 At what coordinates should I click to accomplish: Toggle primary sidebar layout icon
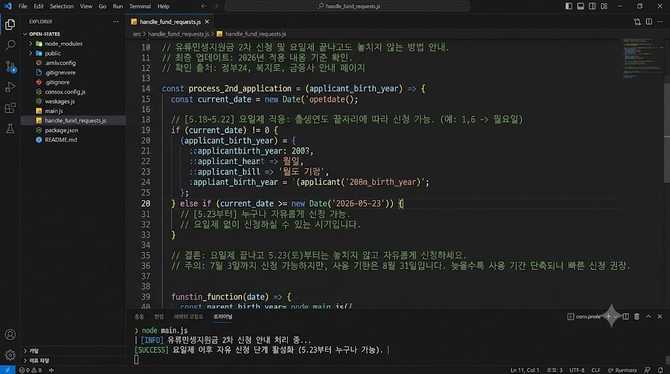pyautogui.click(x=569, y=6)
